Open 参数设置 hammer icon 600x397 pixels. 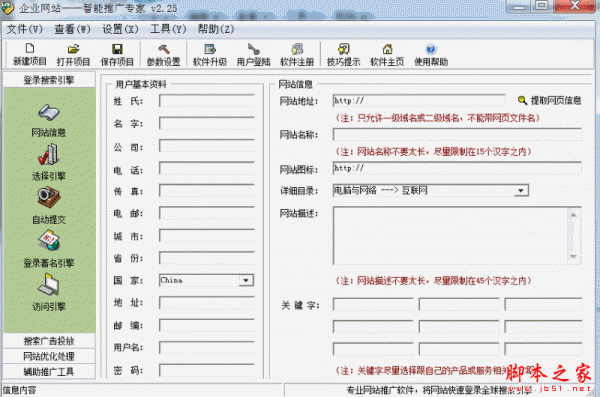pyautogui.click(x=164, y=49)
